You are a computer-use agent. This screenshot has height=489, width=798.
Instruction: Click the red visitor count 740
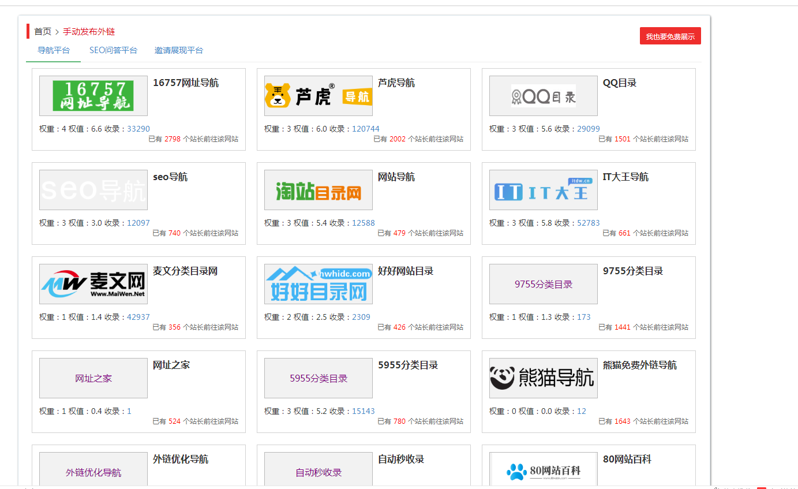(x=175, y=234)
